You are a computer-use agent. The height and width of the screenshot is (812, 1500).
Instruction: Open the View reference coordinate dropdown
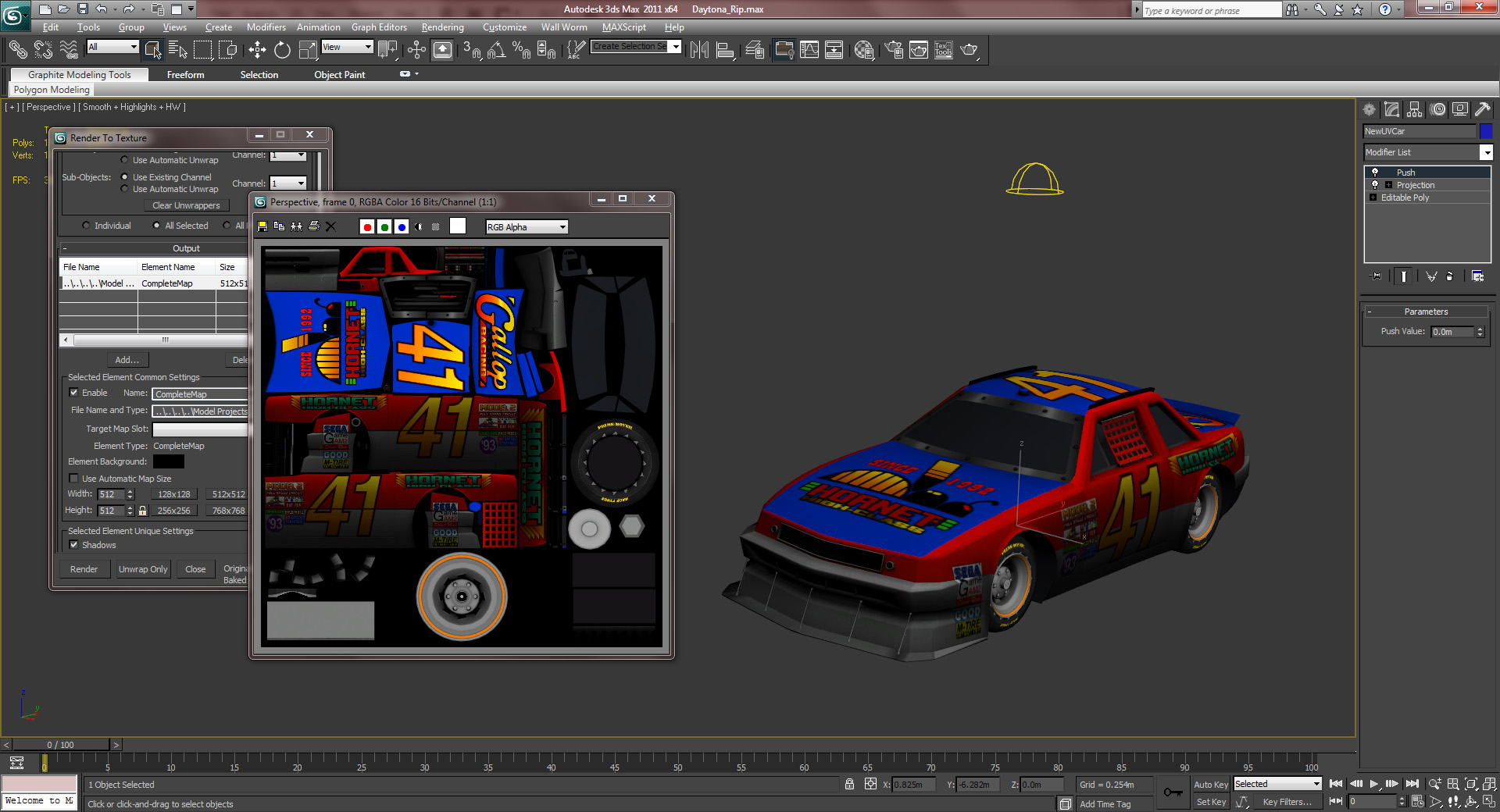click(348, 47)
